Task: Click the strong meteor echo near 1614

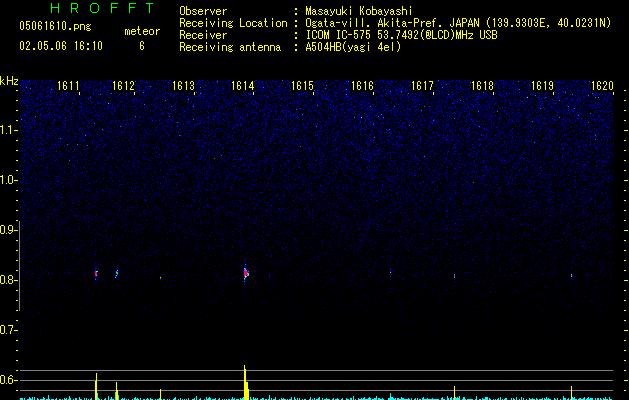Action: coord(246,273)
